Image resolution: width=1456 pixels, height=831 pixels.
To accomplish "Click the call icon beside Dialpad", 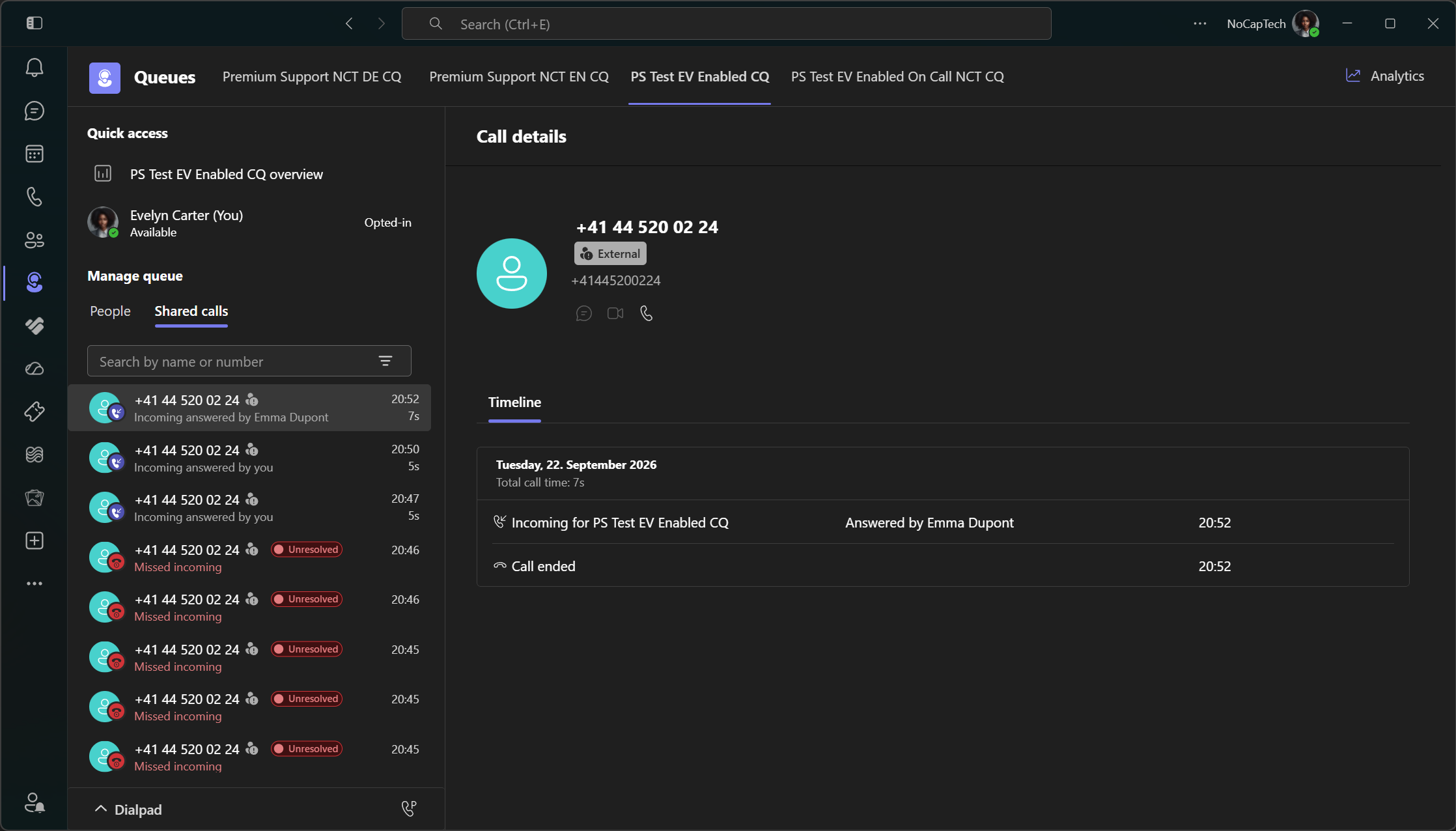I will (409, 809).
